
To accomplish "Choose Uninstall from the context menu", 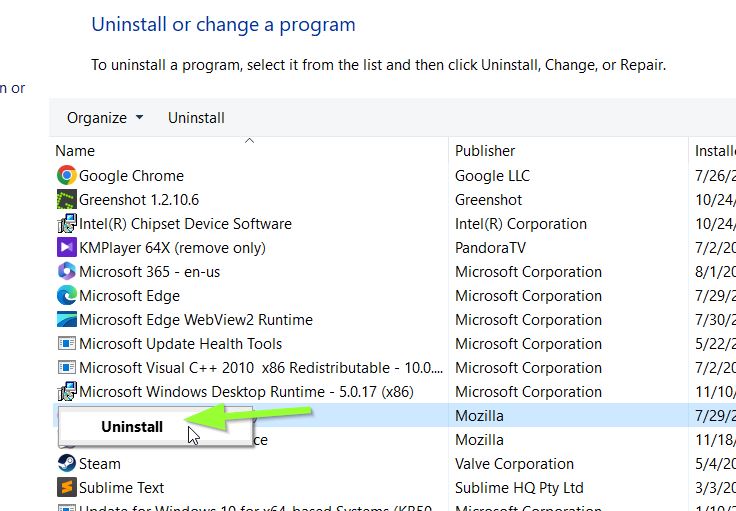I will [x=132, y=427].
